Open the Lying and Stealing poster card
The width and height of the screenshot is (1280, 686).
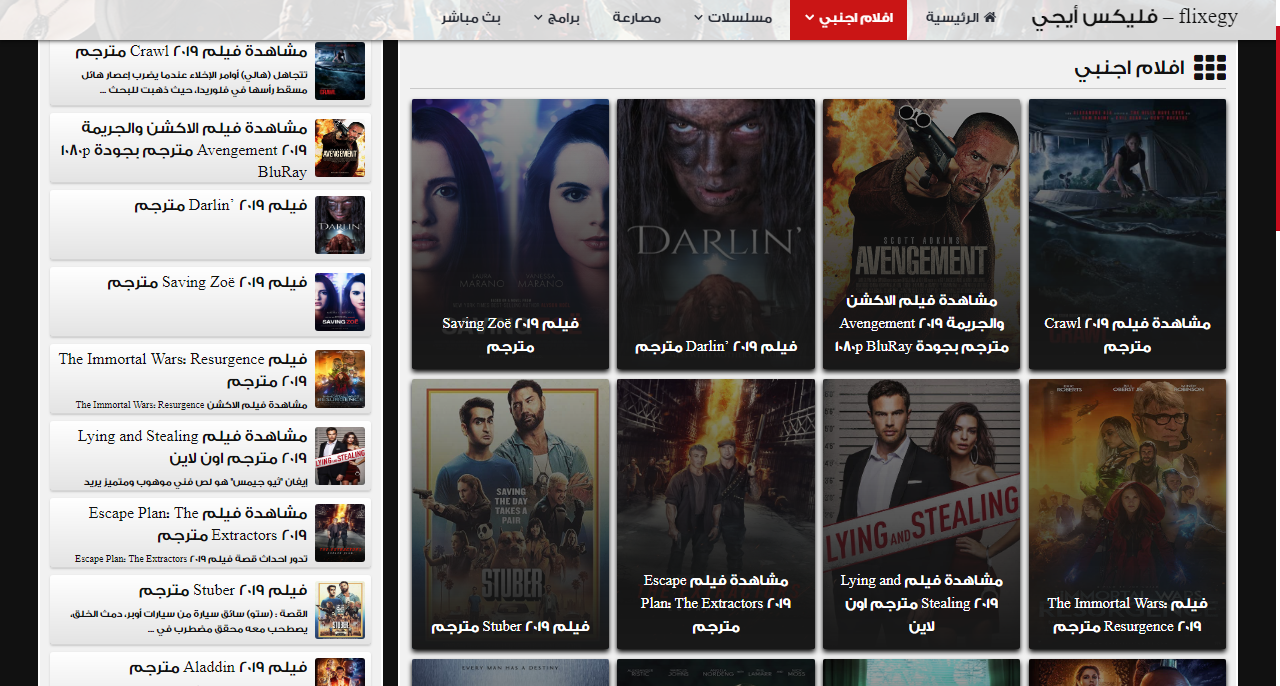[x=922, y=514]
